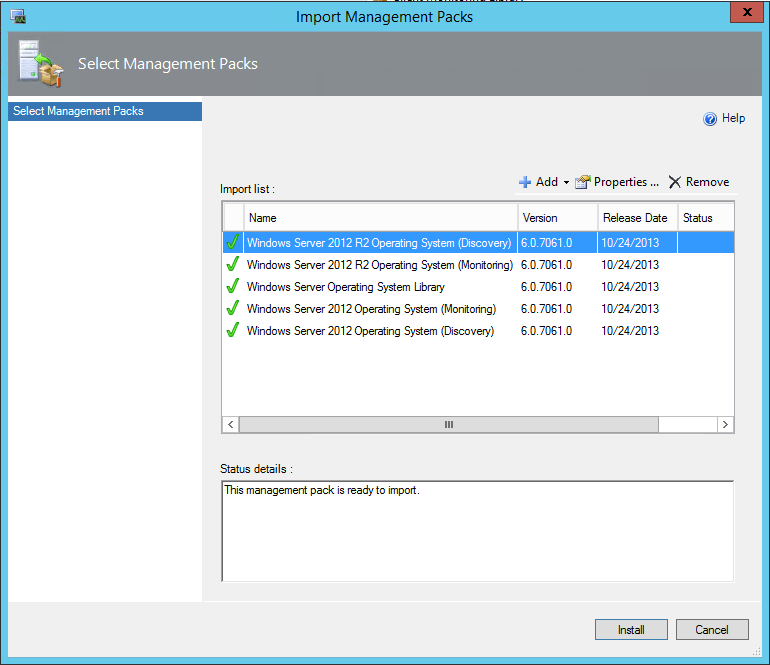Click release date of 2012 Monitoring row
The image size is (770, 665).
click(x=630, y=309)
